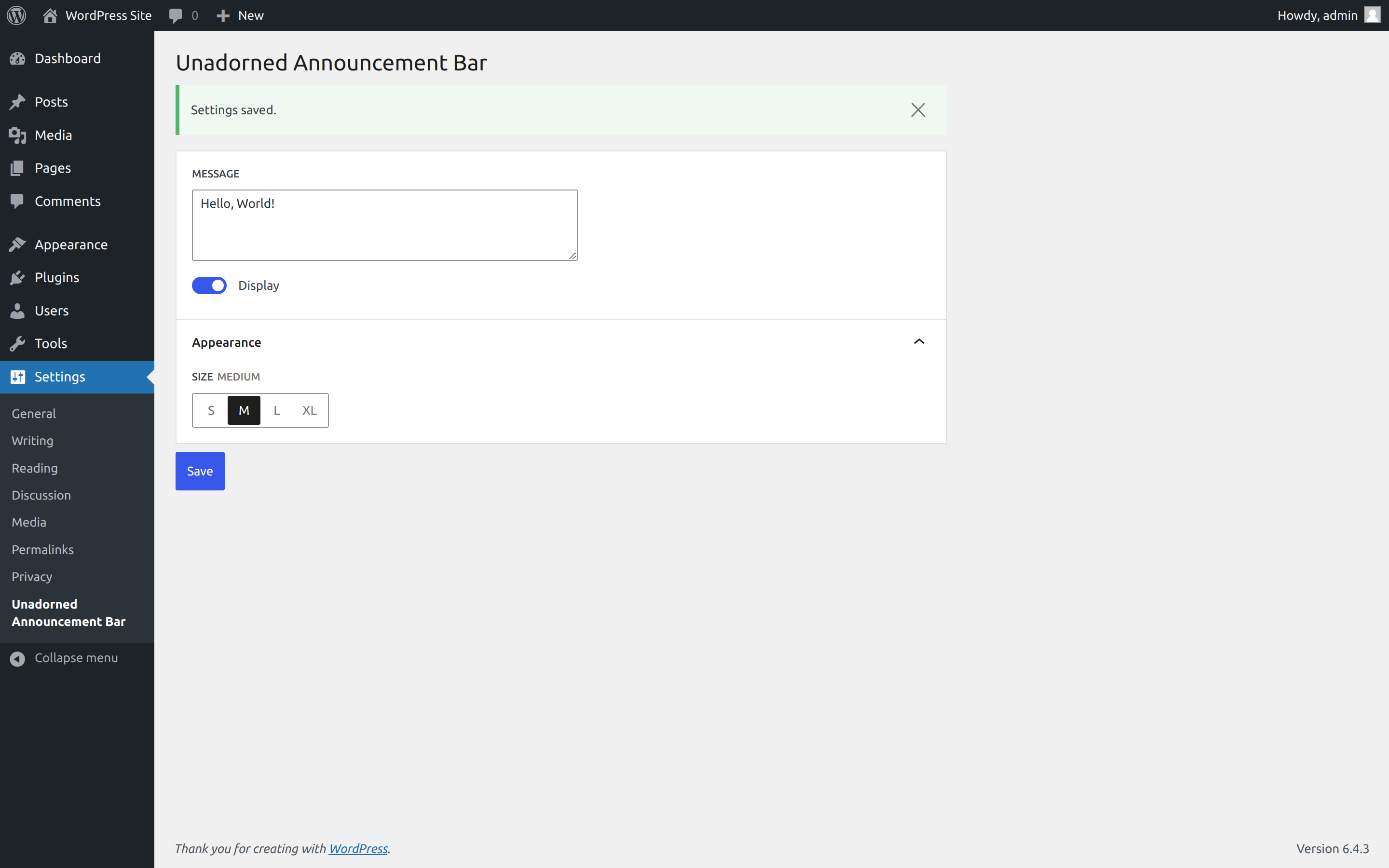Collapse the Appearance panel chevron

pyautogui.click(x=919, y=341)
